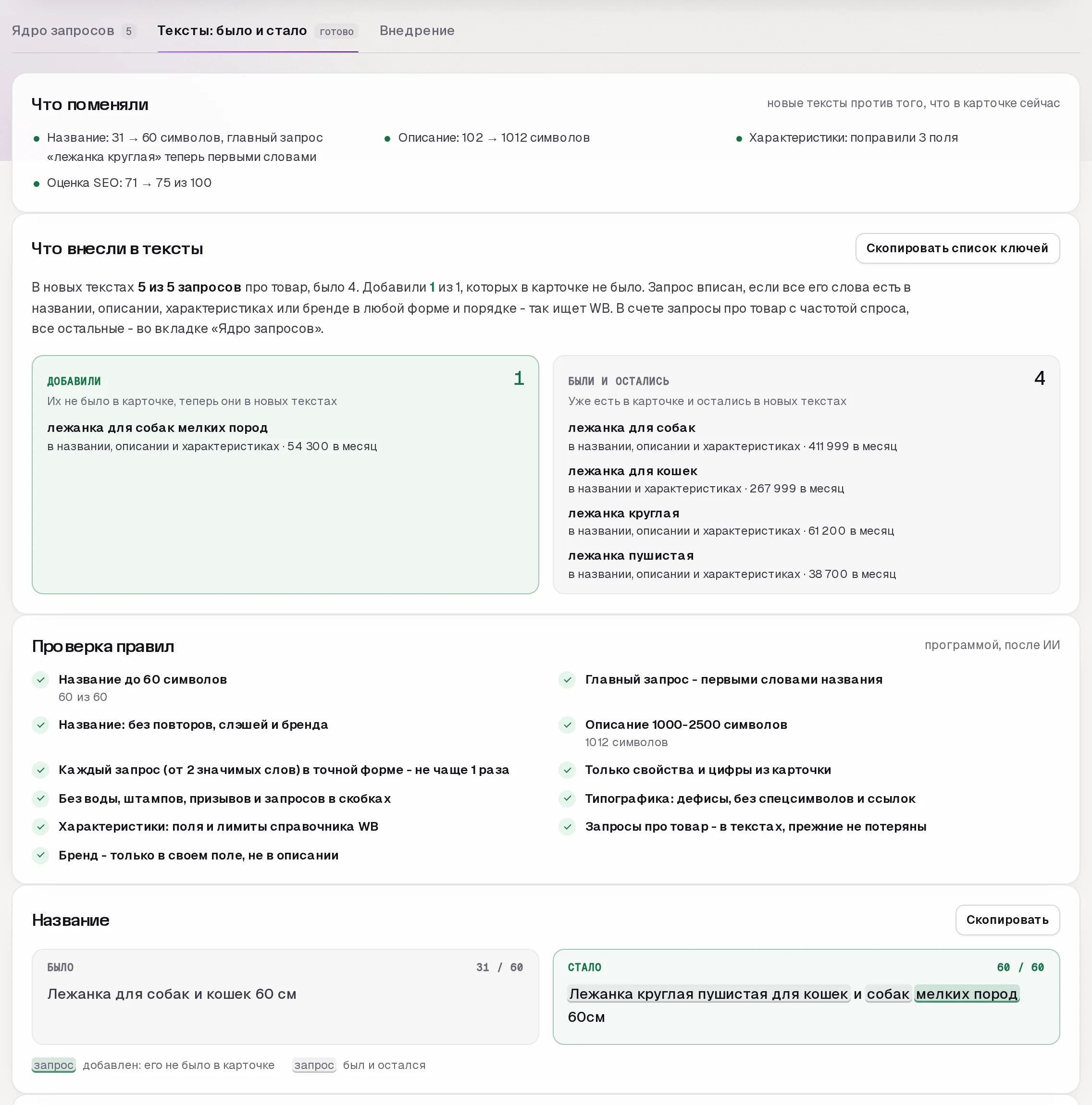The image size is (1092, 1105).
Task: Click the count badge 5 beside «Ядро запросов»
Action: tap(129, 31)
